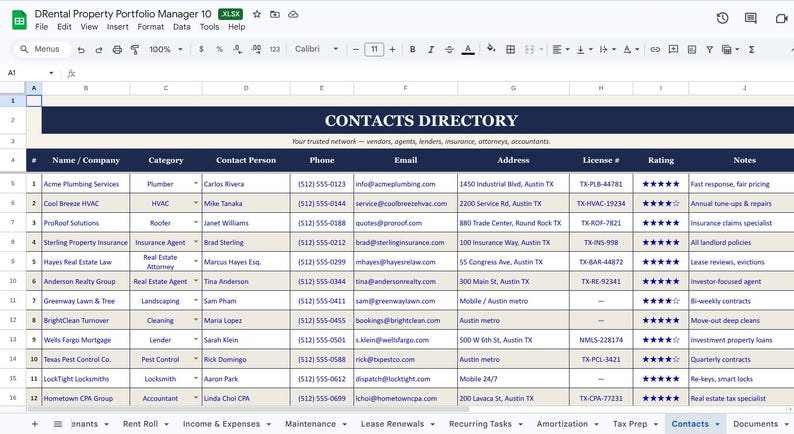This screenshot has width=794, height=434.
Task: Open the 123 more formats menu
Action: (x=274, y=50)
